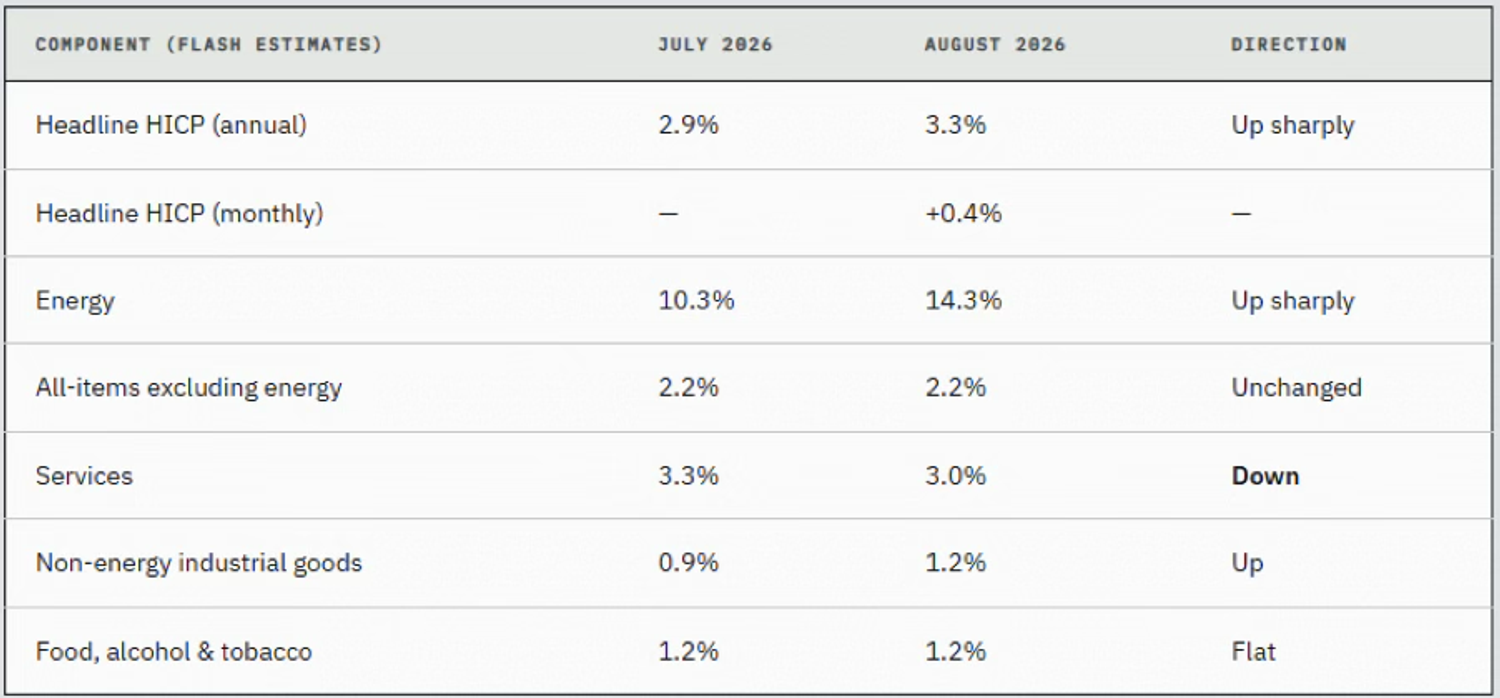This screenshot has height=698, width=1500.
Task: Click the 10.3% July energy value
Action: coord(696,301)
